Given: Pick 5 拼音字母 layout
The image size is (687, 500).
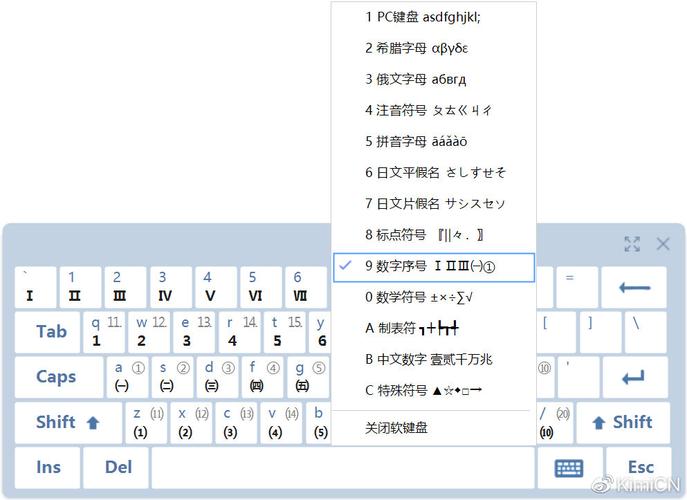Looking at the screenshot, I should 434,142.
